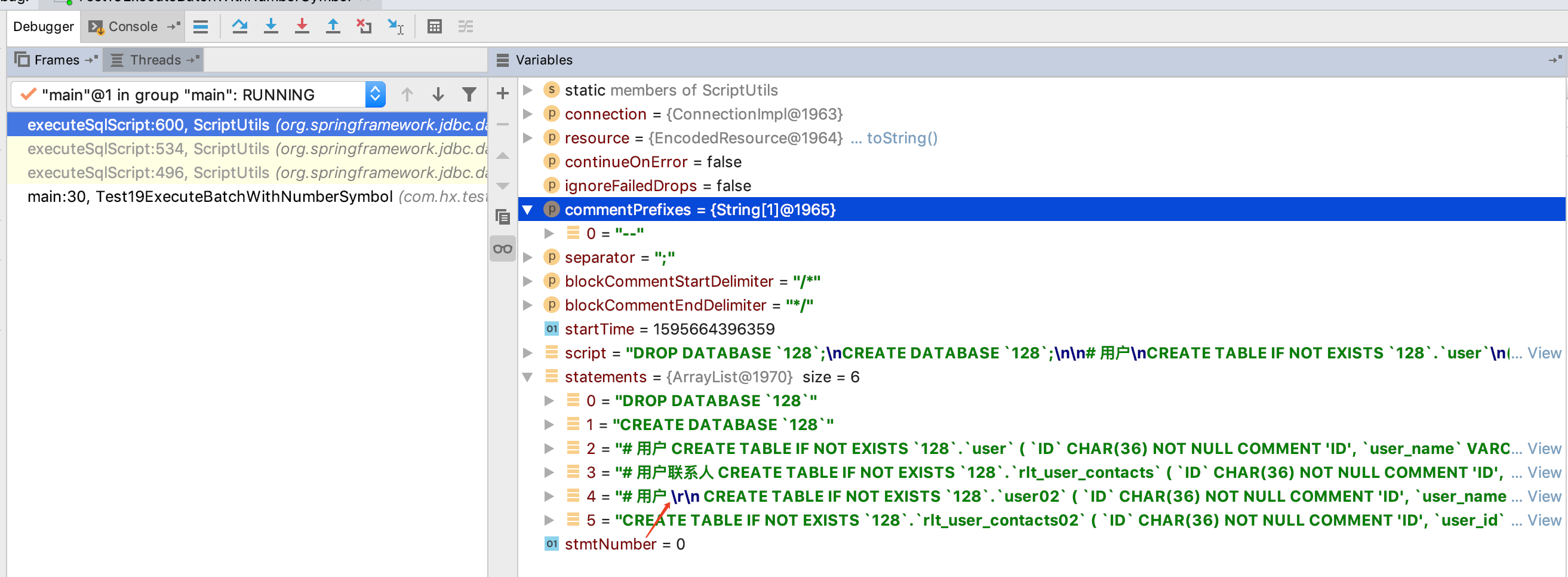Click the Step Over icon
This screenshot has width=1568, height=577.
pos(240,26)
